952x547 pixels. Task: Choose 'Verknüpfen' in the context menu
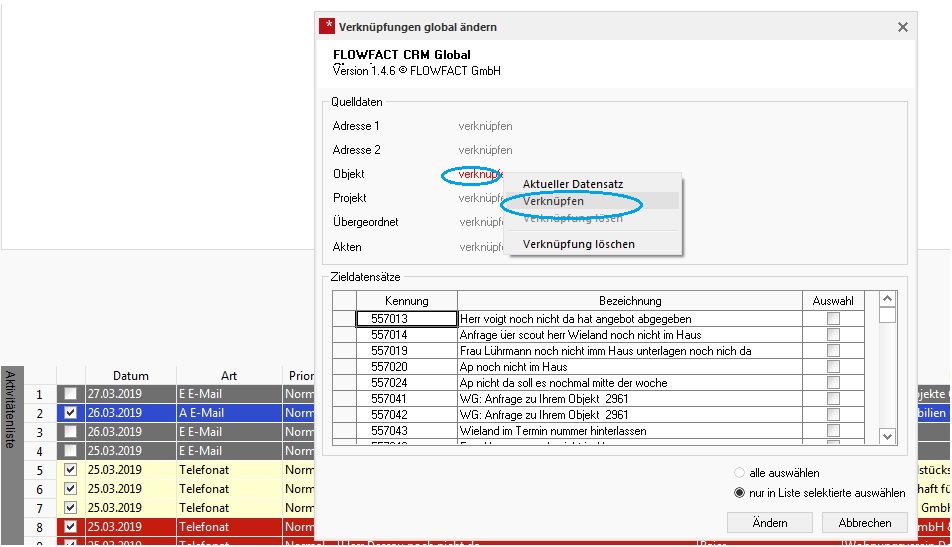(553, 201)
